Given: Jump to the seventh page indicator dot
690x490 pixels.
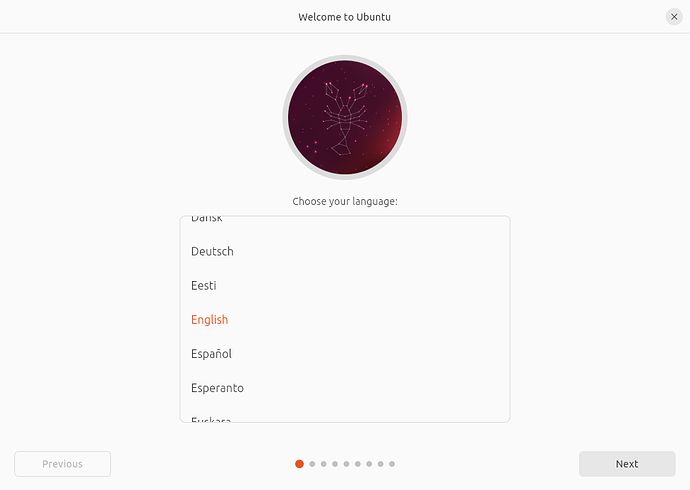Looking at the screenshot, I should point(369,464).
